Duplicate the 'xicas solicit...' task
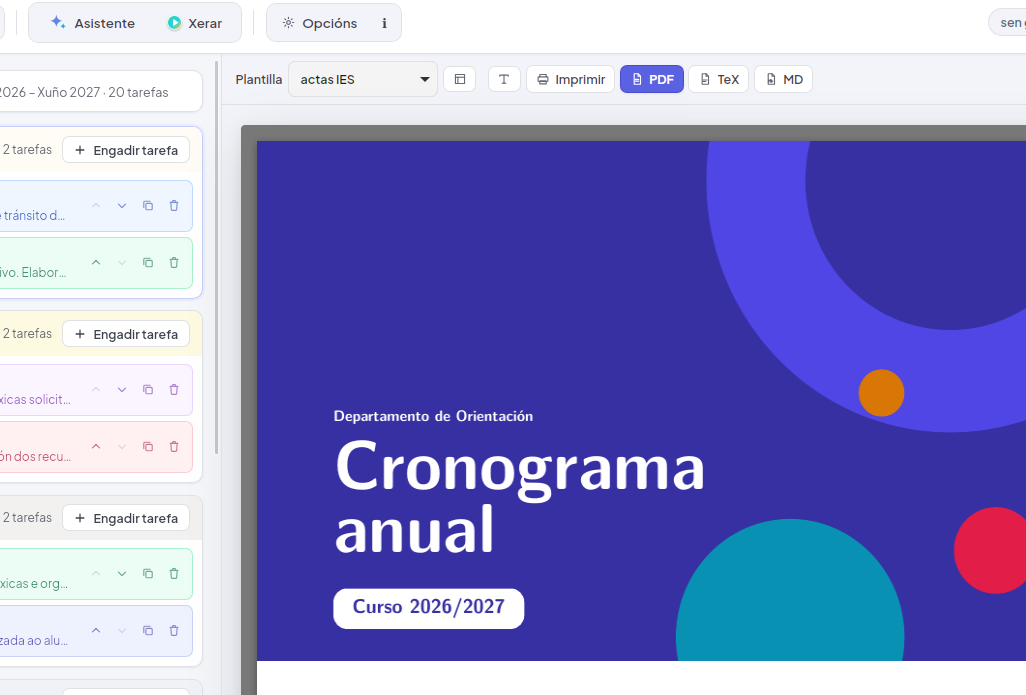The image size is (1026, 695). click(148, 389)
